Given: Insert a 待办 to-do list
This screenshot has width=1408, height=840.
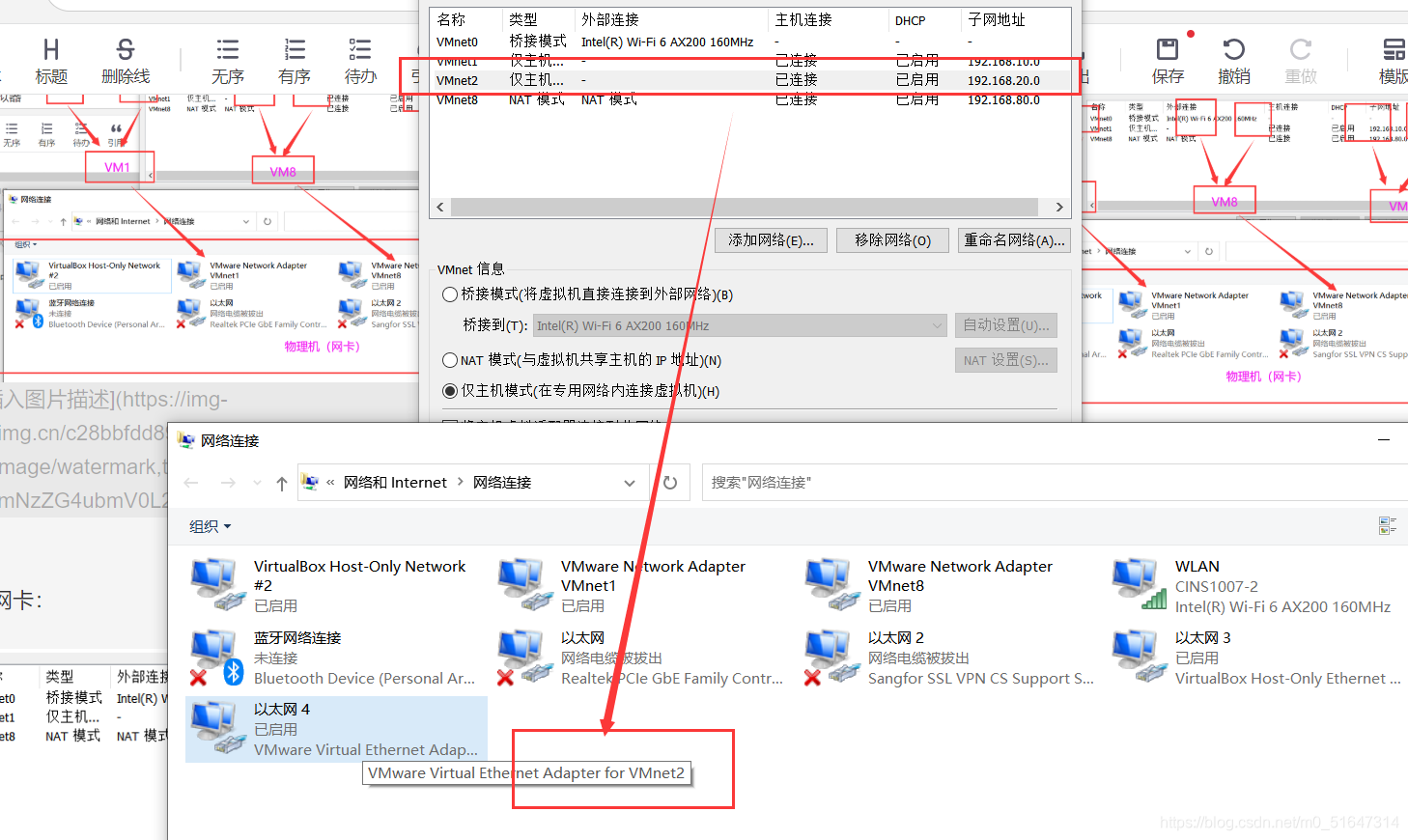Looking at the screenshot, I should 360,62.
